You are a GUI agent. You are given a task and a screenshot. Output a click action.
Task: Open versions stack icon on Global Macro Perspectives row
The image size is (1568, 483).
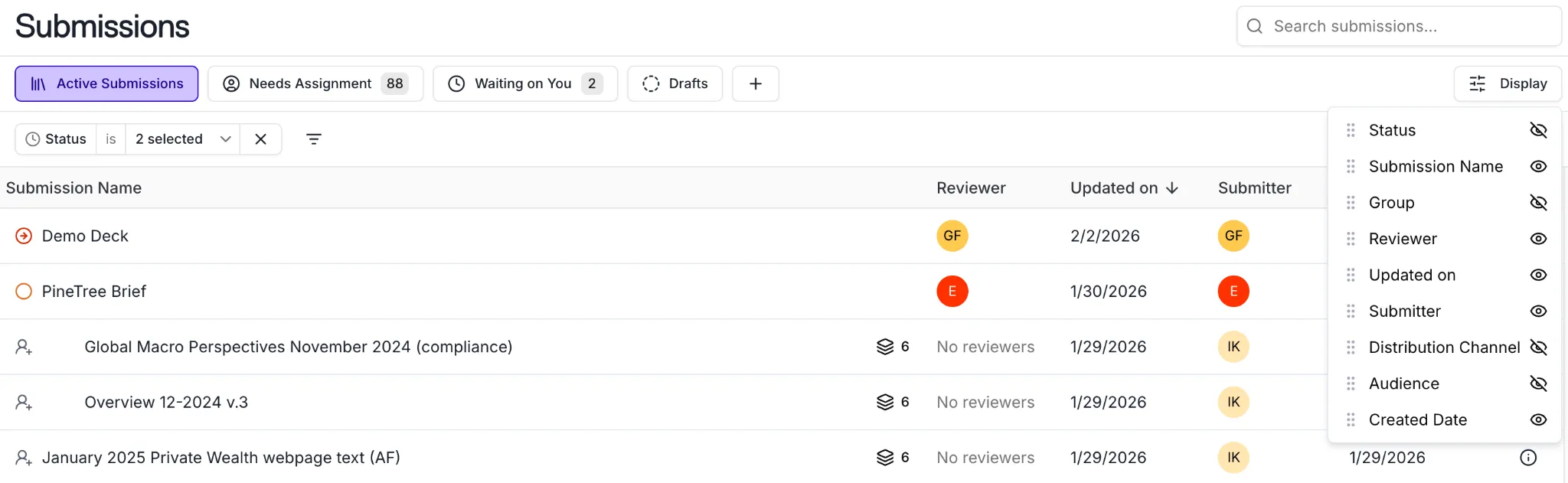885,347
